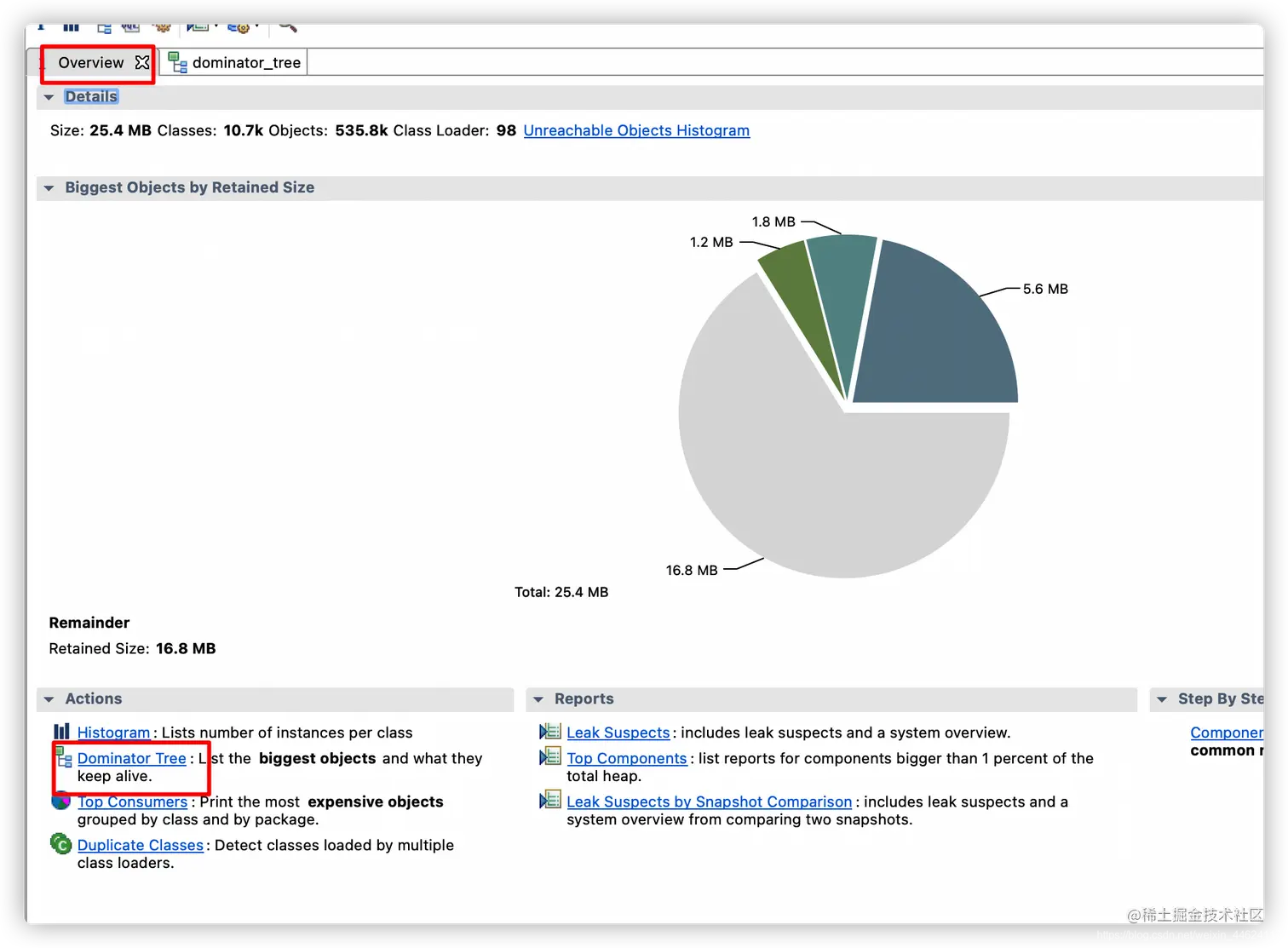Screen dimensions: 1288x948
Task: Open the Leak Suspects report link
Action: (618, 733)
